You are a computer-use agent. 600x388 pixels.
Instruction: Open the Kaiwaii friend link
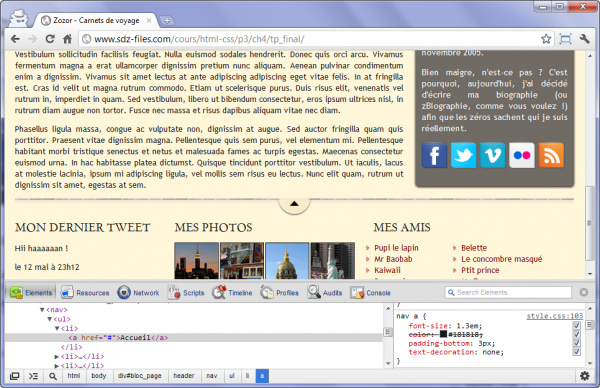(x=387, y=270)
